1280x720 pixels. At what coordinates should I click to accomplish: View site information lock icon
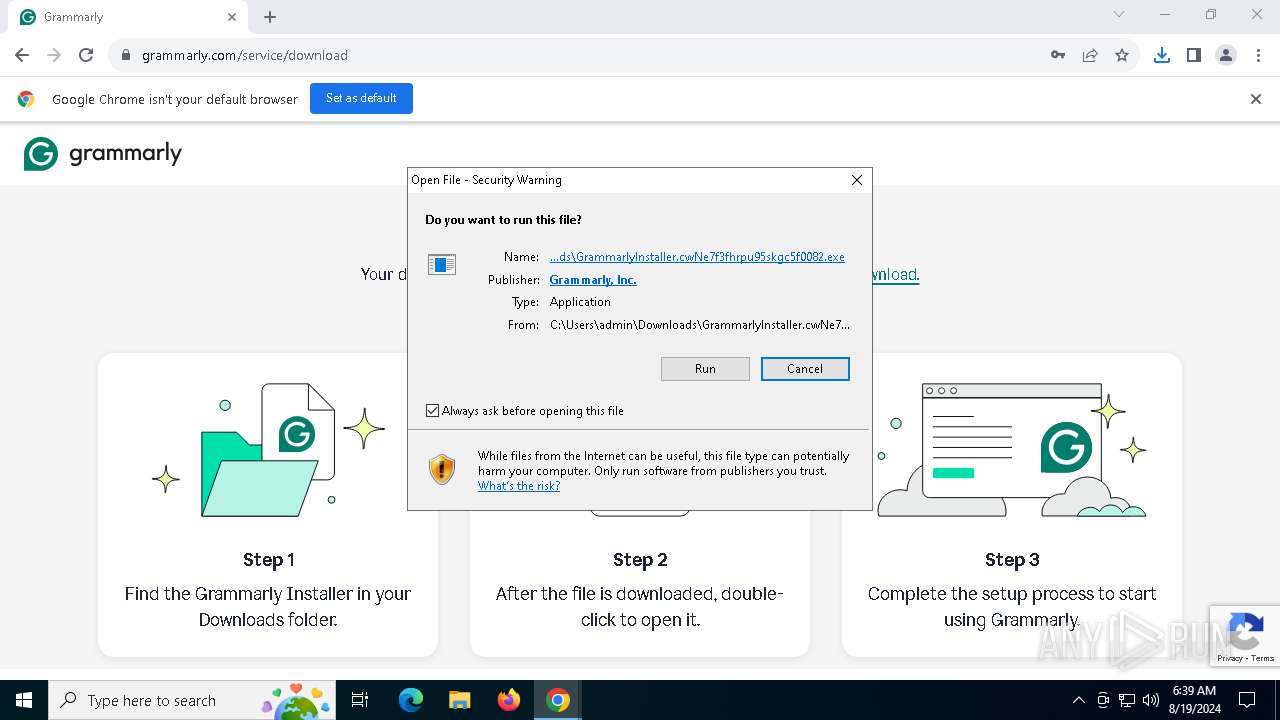126,55
